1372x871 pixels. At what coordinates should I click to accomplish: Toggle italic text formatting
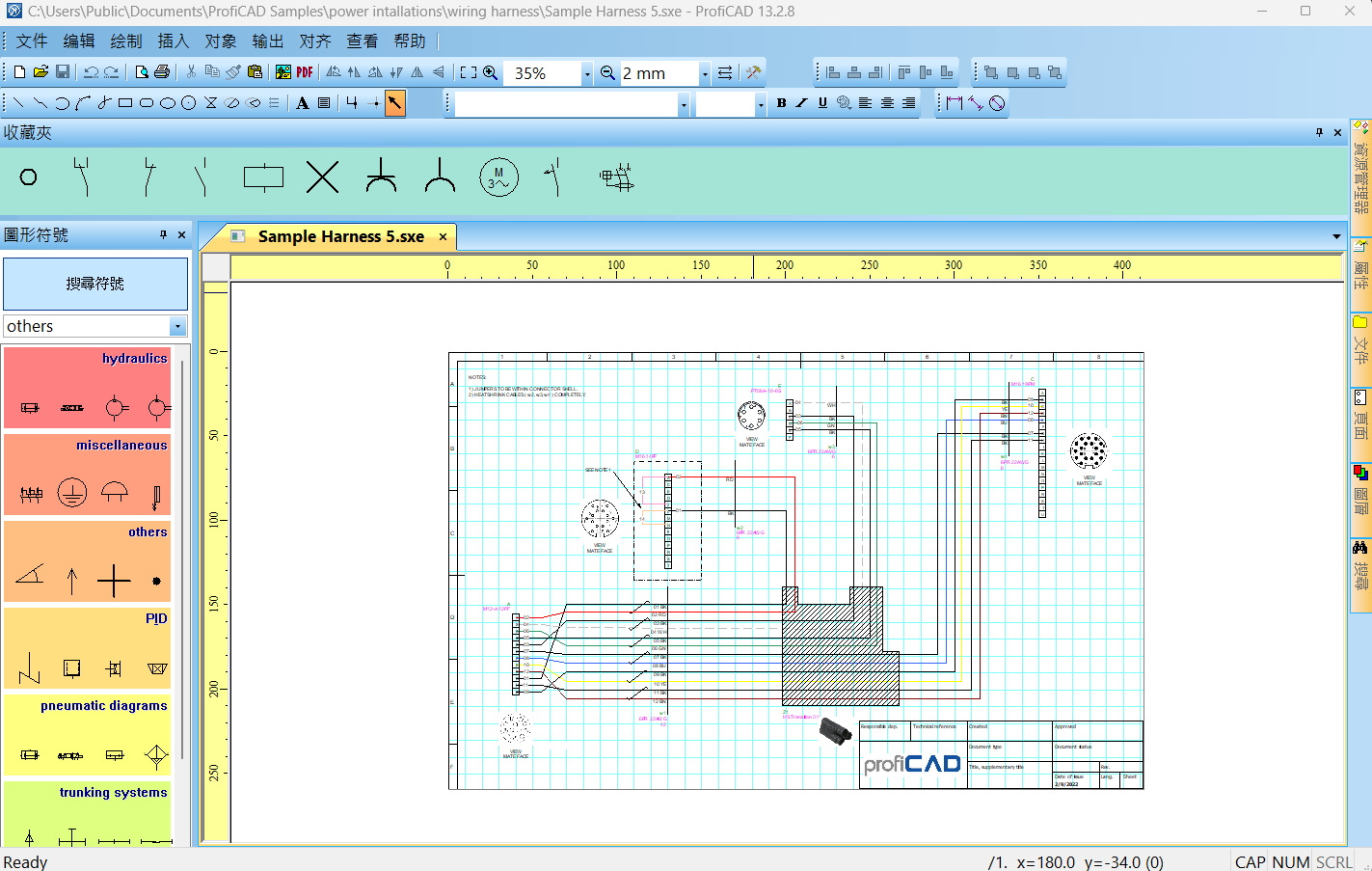[801, 103]
